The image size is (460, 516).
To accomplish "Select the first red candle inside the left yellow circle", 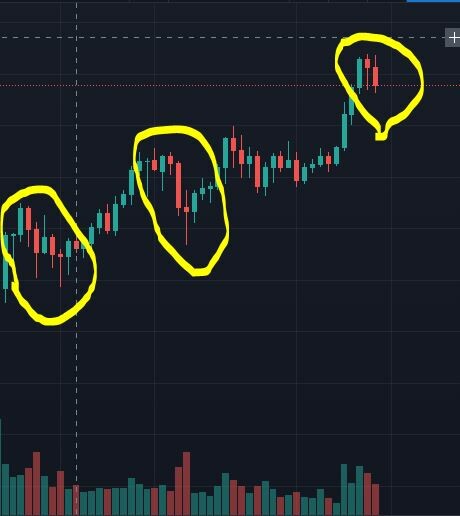I will (28, 218).
